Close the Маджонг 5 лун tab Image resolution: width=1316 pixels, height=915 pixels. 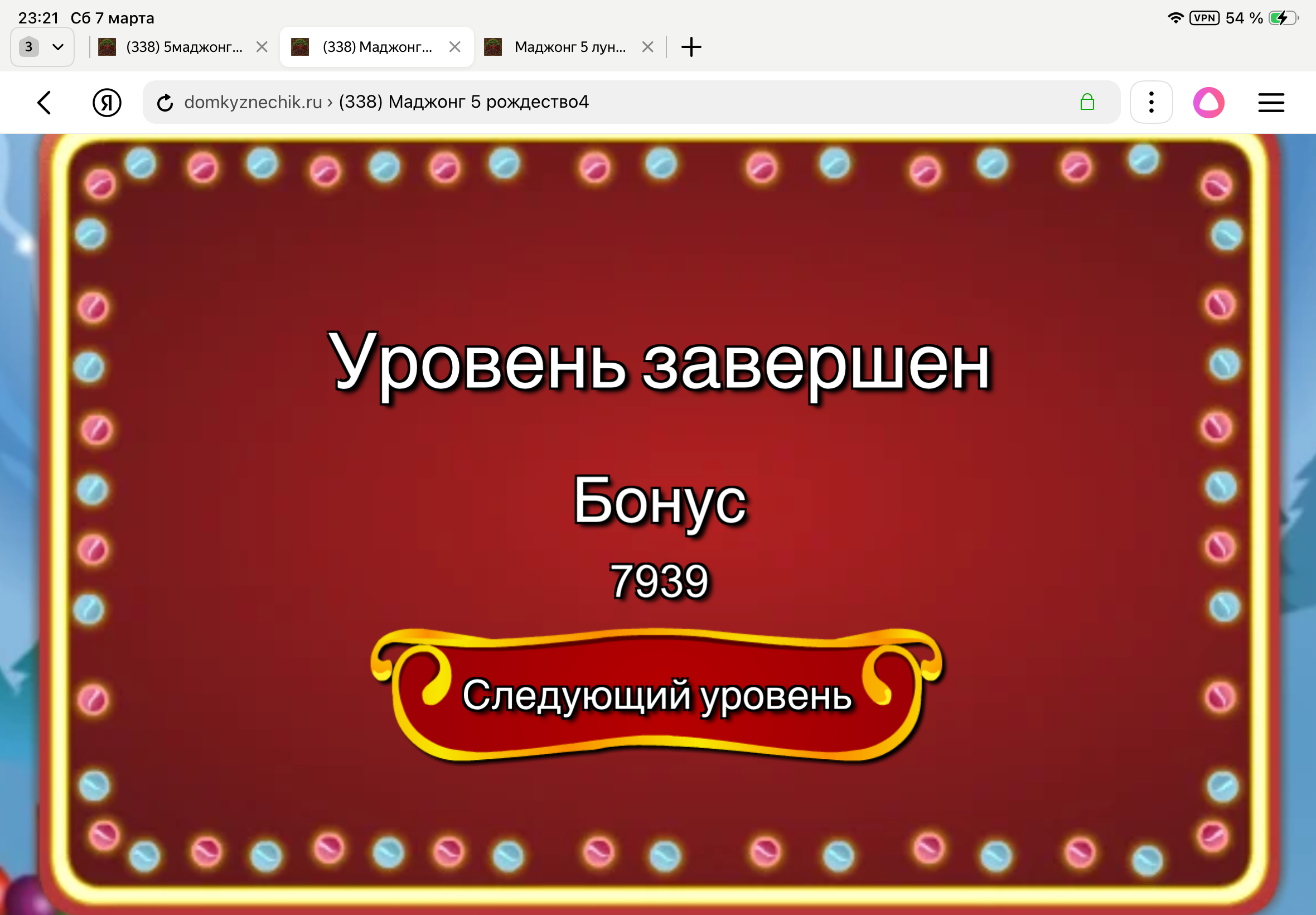click(x=648, y=46)
